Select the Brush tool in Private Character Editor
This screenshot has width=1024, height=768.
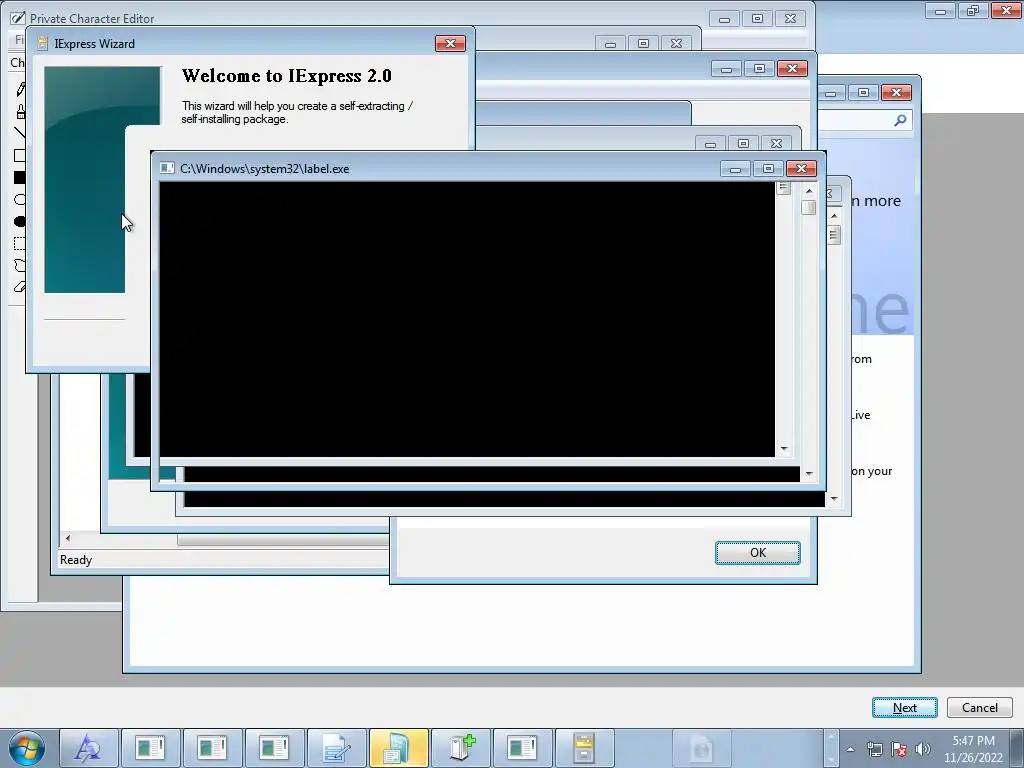[20, 112]
